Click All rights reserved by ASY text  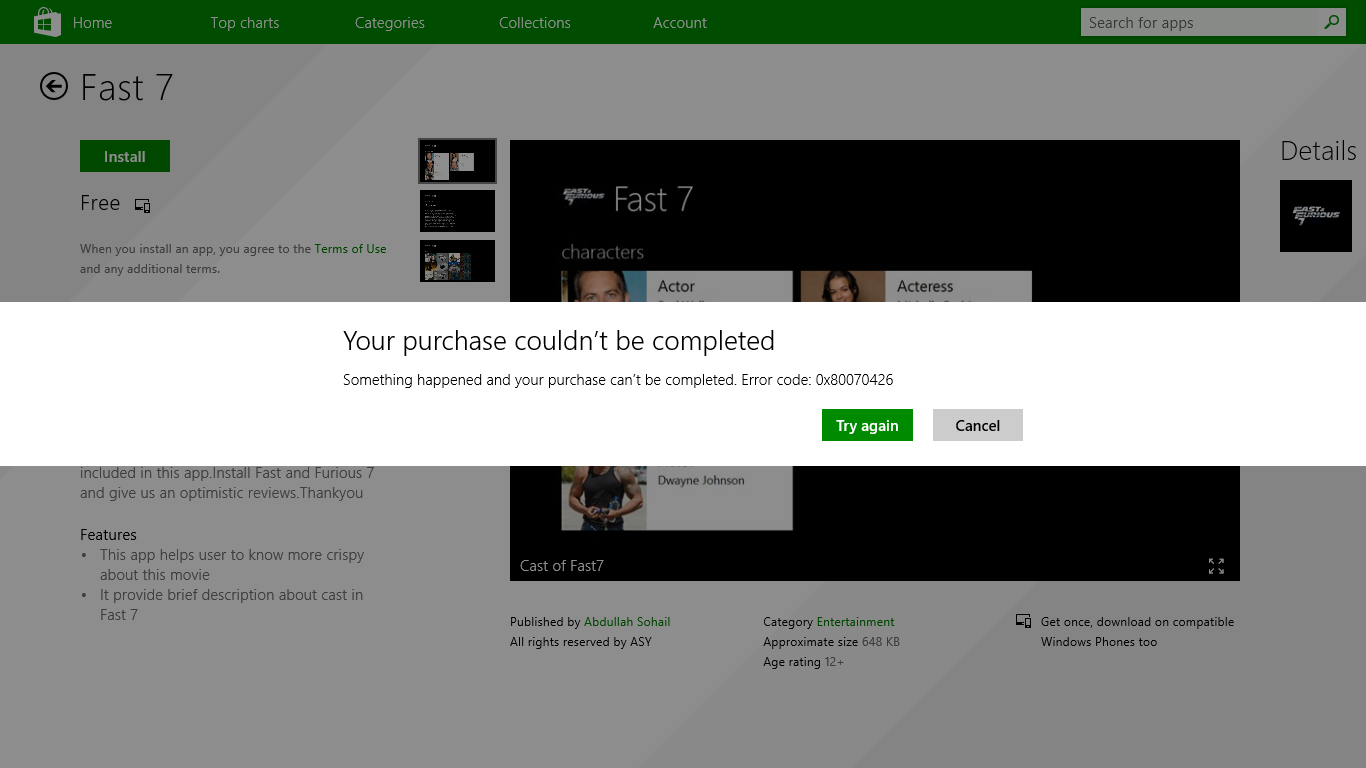[581, 642]
